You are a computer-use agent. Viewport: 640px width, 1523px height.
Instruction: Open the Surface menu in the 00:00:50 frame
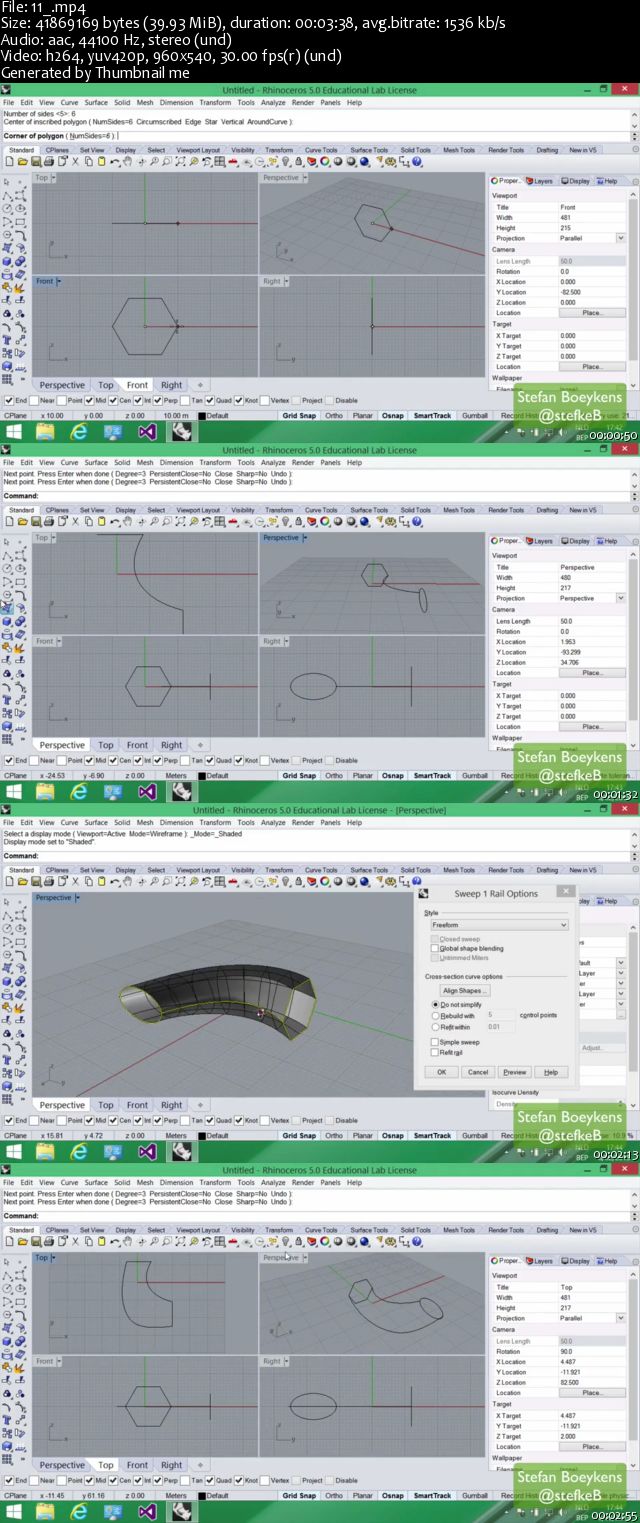click(96, 102)
